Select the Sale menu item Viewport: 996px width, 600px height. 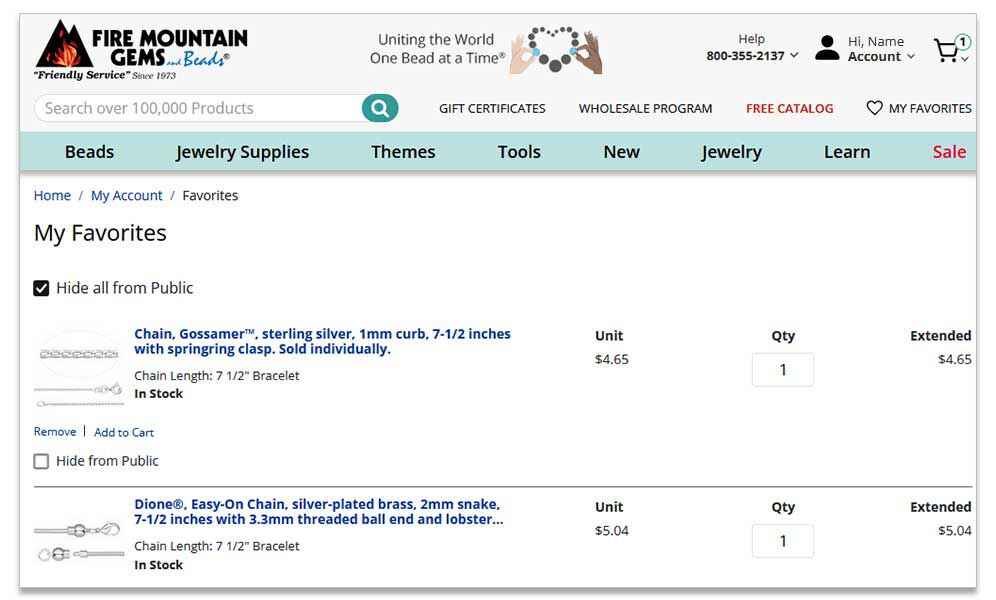(x=949, y=152)
